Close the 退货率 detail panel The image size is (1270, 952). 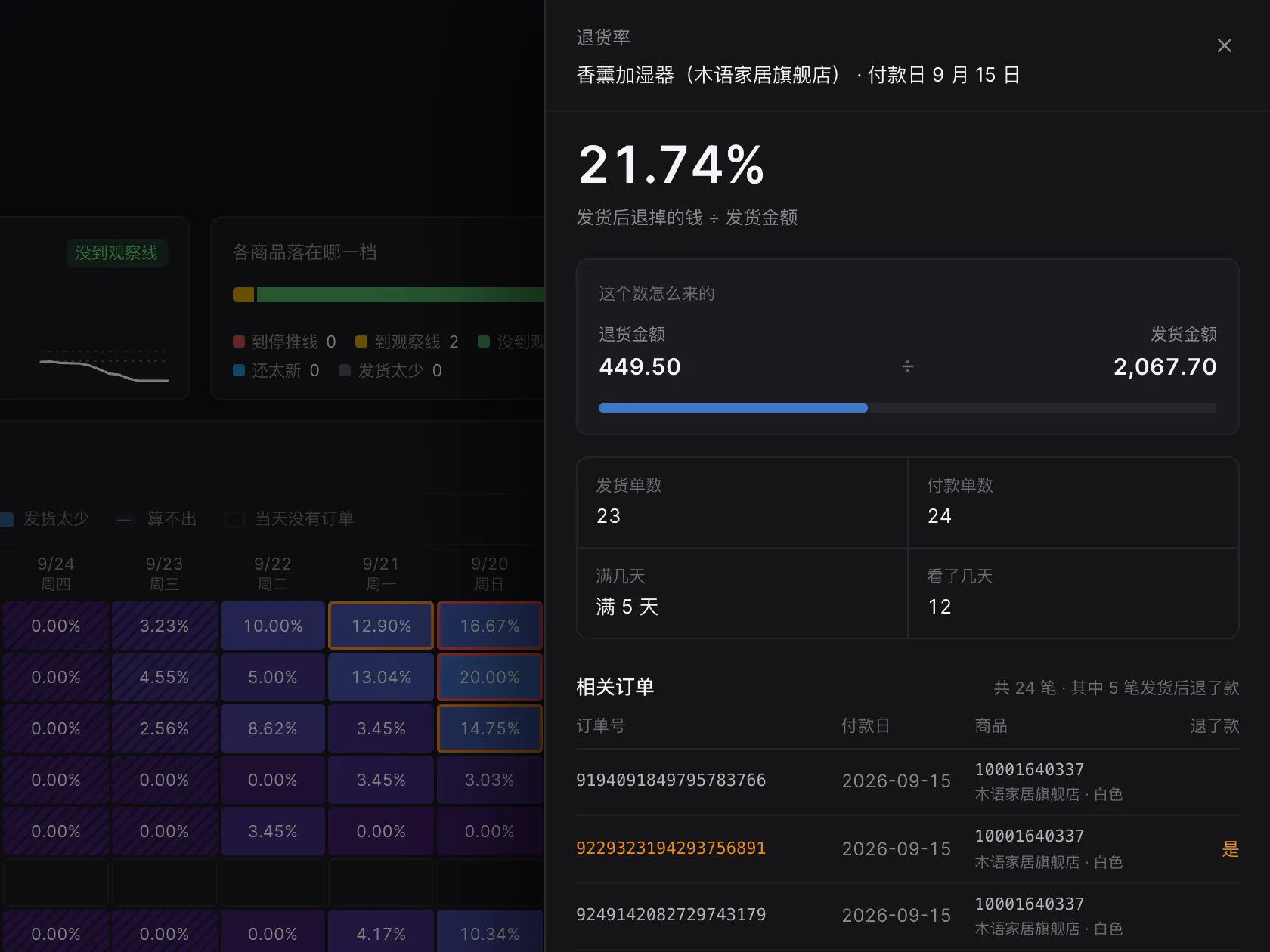[1224, 45]
